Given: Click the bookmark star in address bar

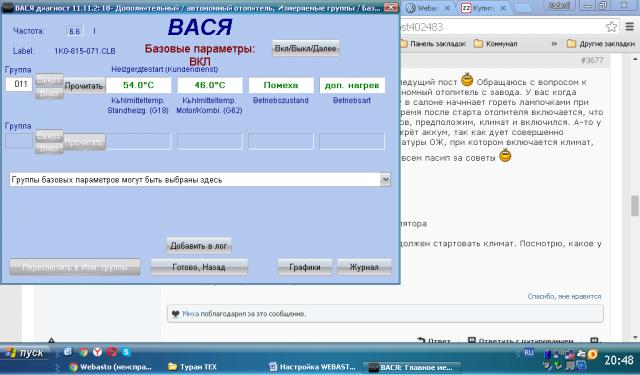Looking at the screenshot, I should point(611,27).
